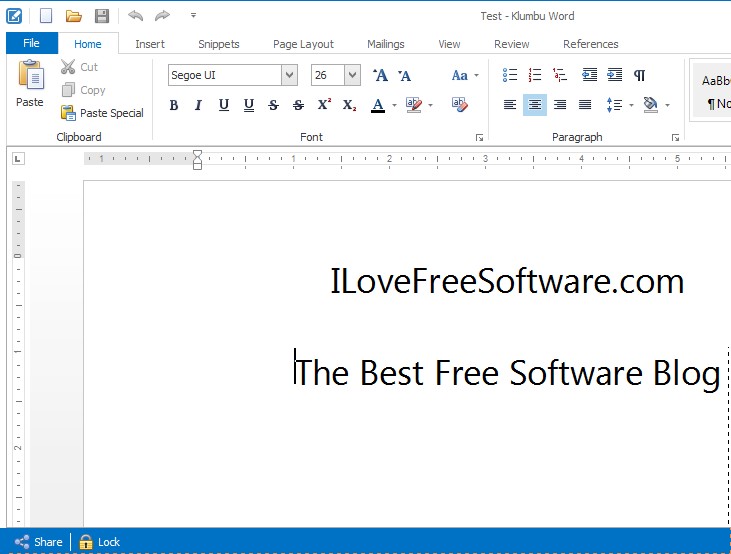Viewport: 731px width, 554px height.
Task: Align text left
Action: tap(510, 104)
